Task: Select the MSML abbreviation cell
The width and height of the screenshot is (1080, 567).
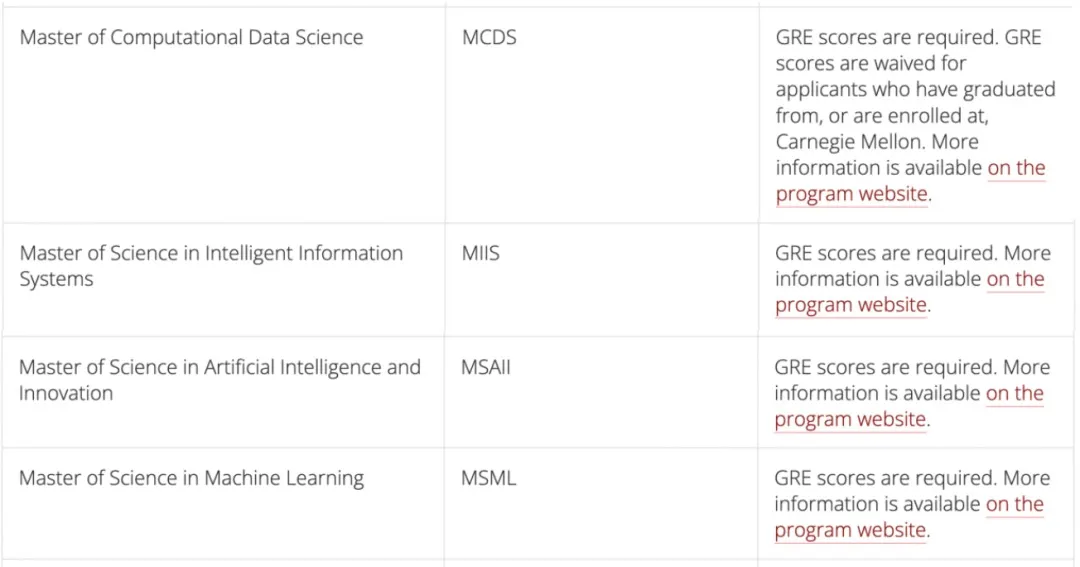Action: tap(488, 478)
